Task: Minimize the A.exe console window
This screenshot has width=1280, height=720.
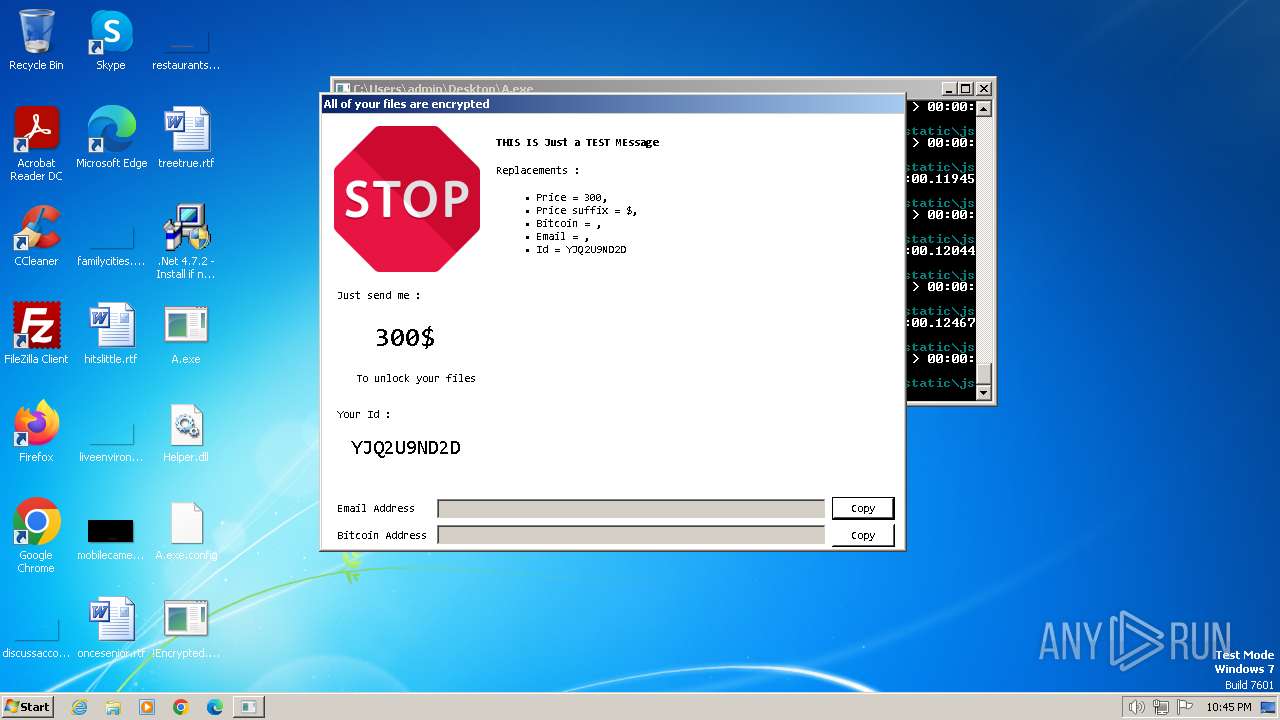Action: [x=949, y=88]
